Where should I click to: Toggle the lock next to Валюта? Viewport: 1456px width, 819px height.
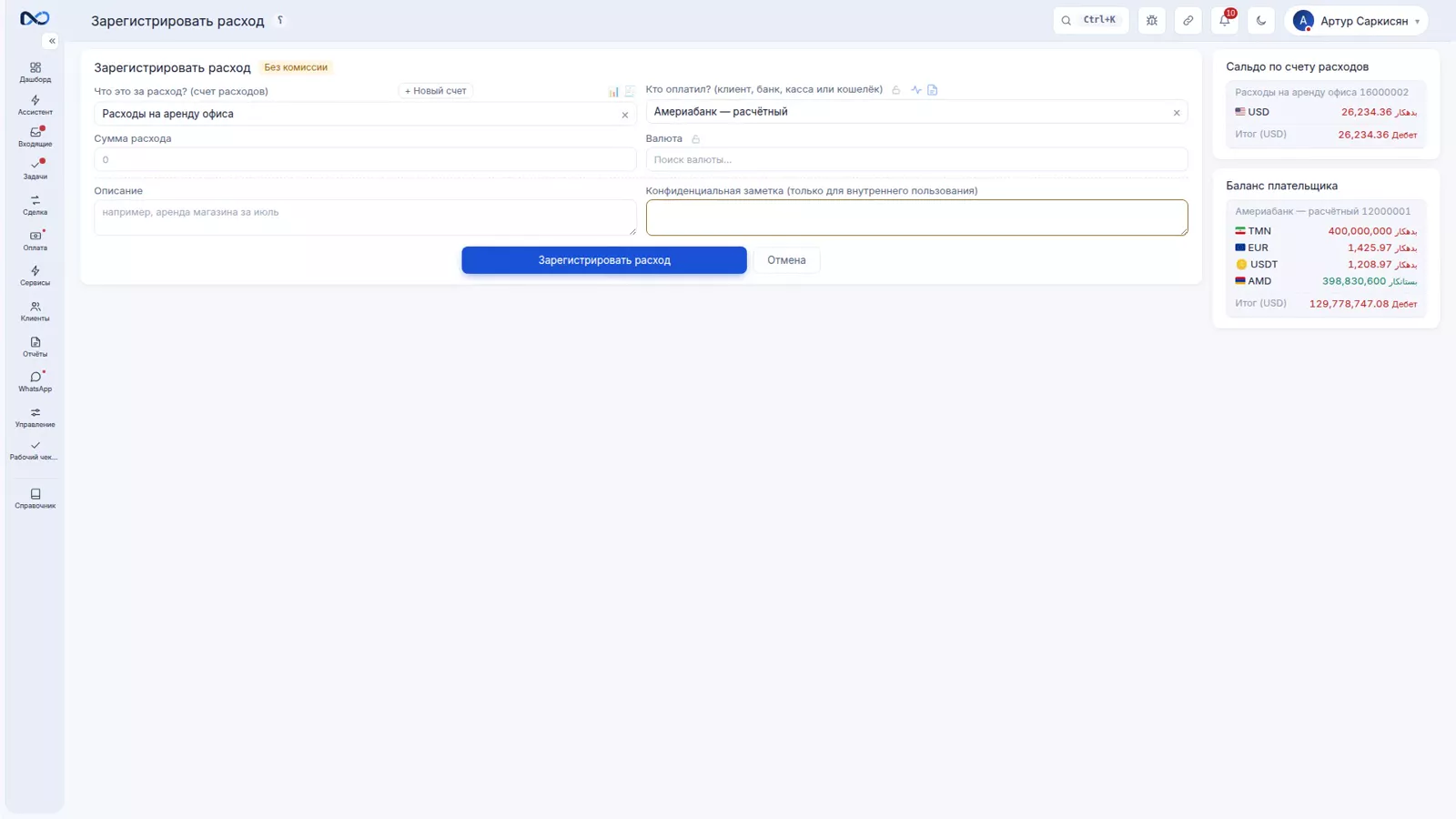click(696, 139)
